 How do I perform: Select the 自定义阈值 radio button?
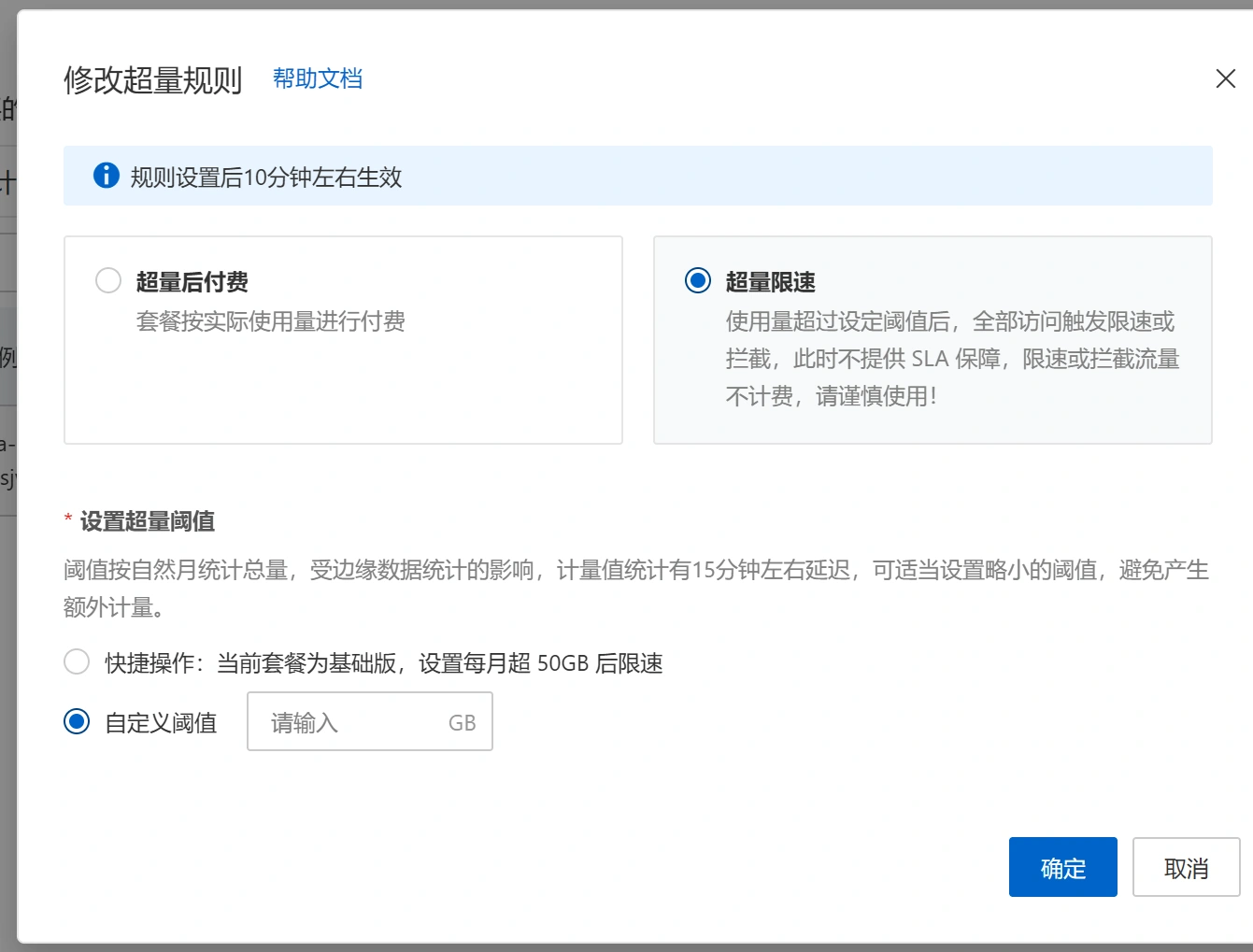coord(77,721)
